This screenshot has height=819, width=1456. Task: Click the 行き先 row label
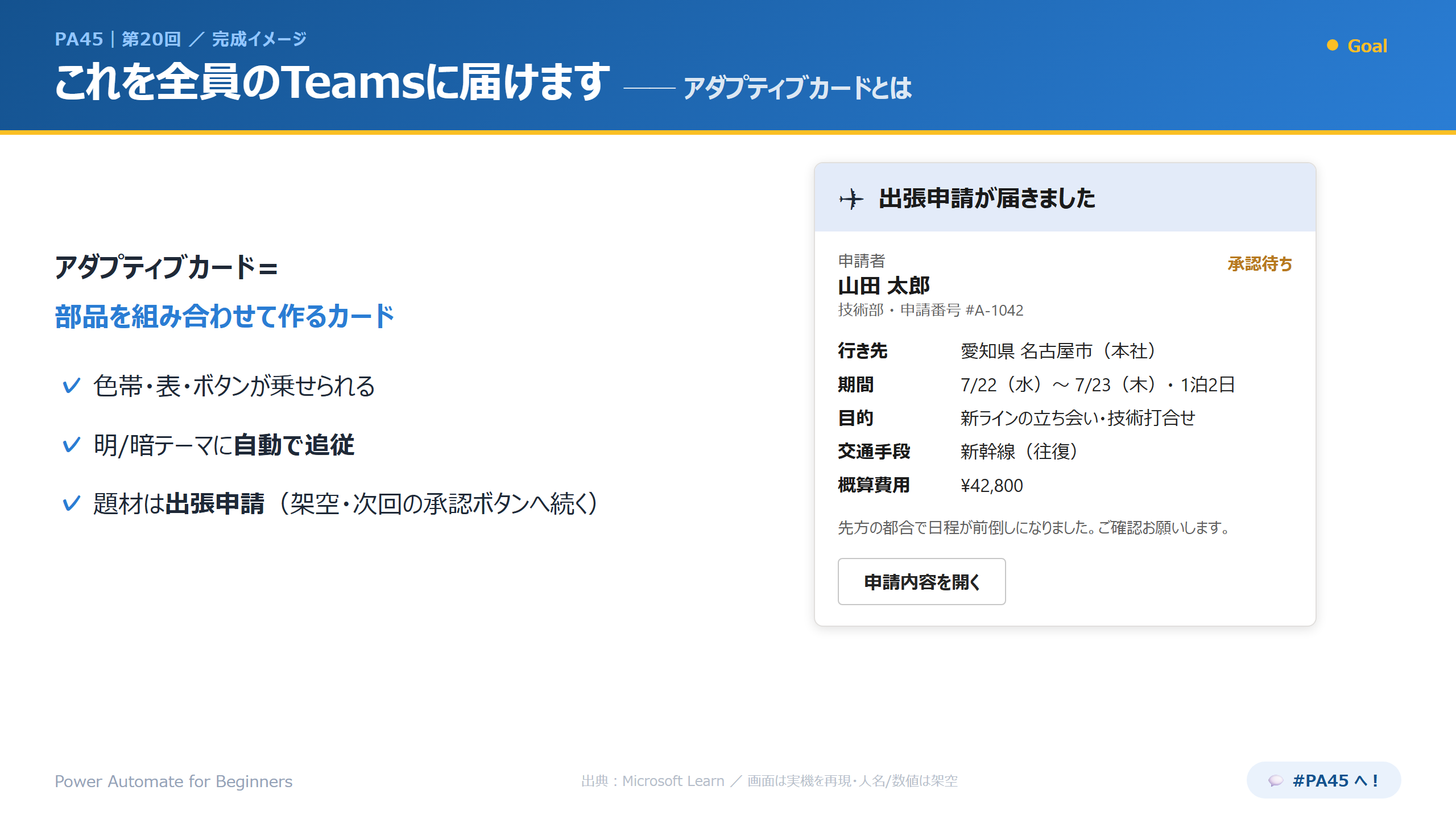coord(862,351)
